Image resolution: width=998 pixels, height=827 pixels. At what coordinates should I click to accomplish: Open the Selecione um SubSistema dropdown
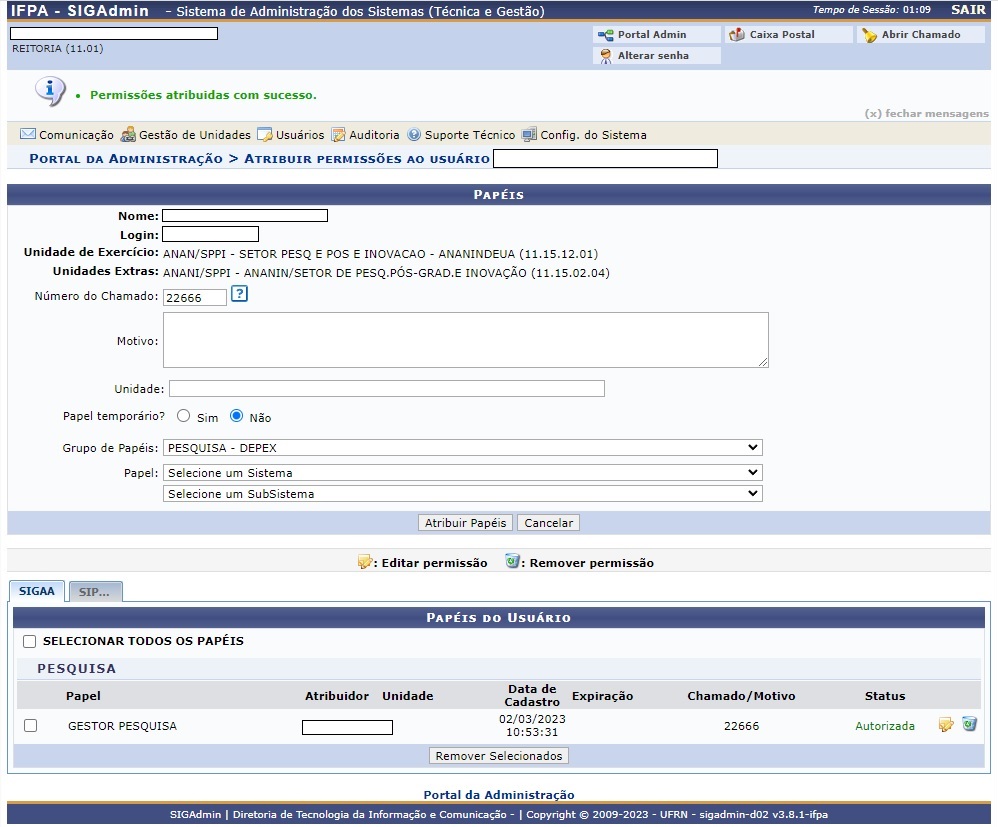[x=463, y=493]
